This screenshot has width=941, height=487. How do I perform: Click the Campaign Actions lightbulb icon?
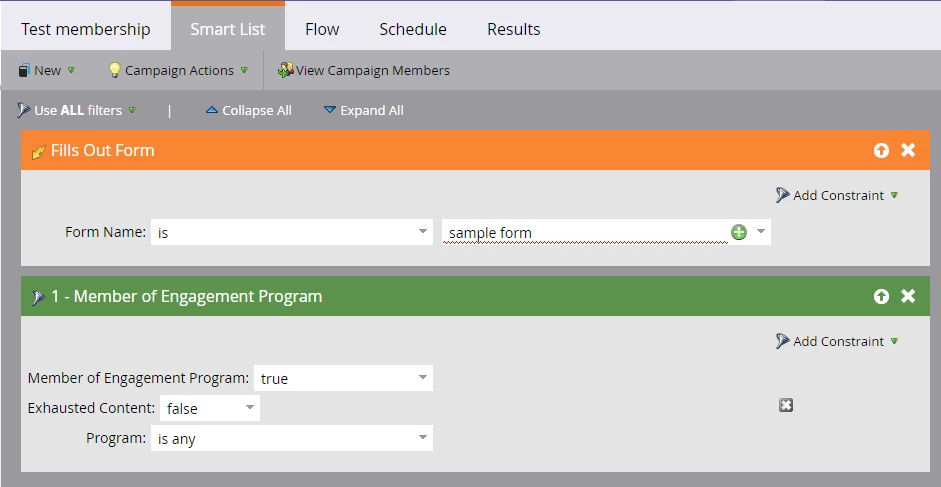point(114,70)
